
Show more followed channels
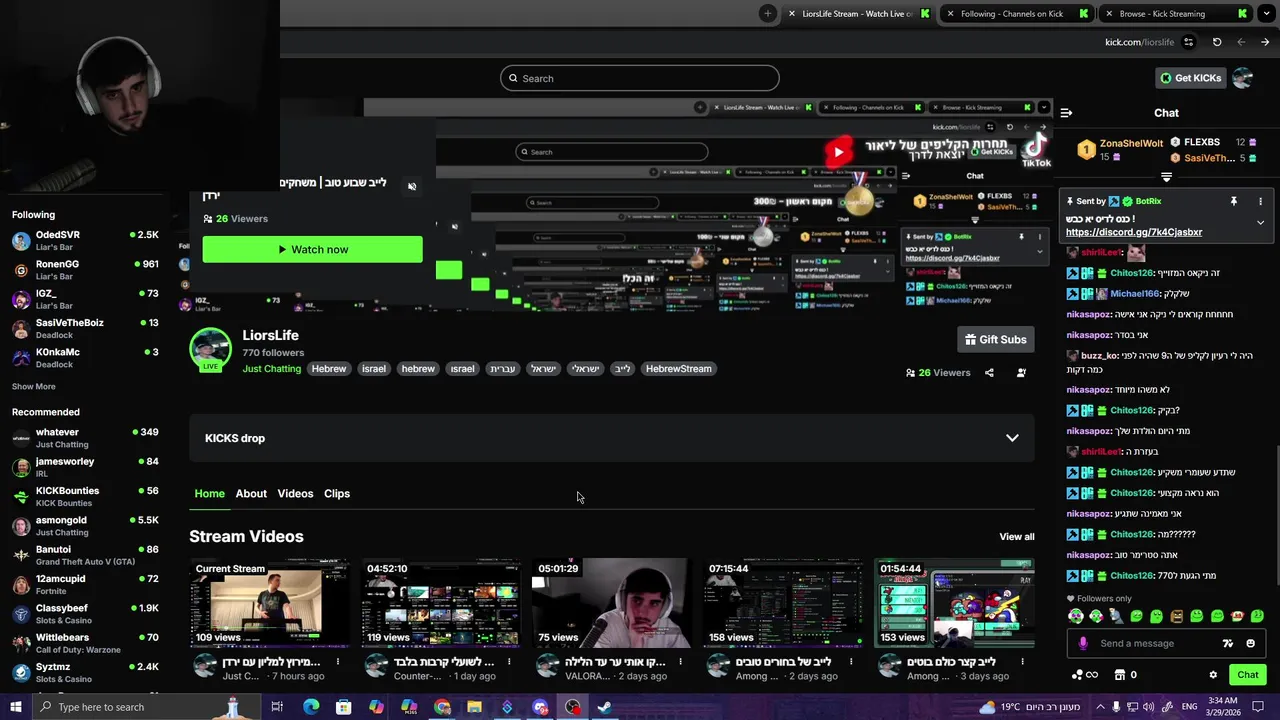34,387
